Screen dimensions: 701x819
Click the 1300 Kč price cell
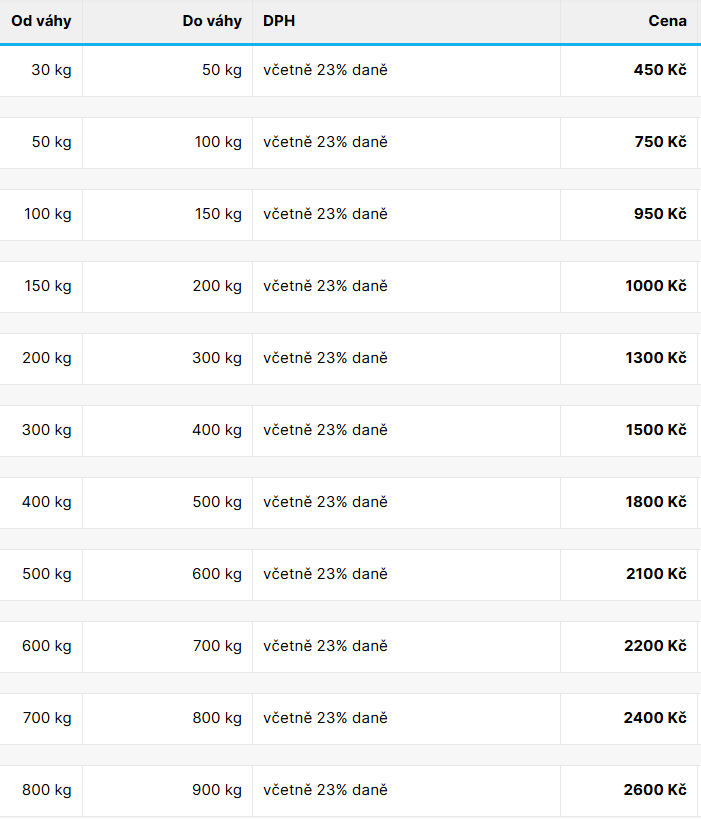tap(655, 358)
